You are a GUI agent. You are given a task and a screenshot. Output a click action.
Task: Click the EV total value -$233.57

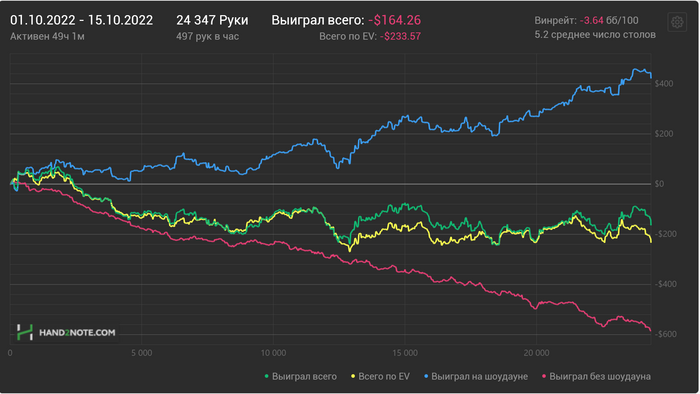point(400,37)
